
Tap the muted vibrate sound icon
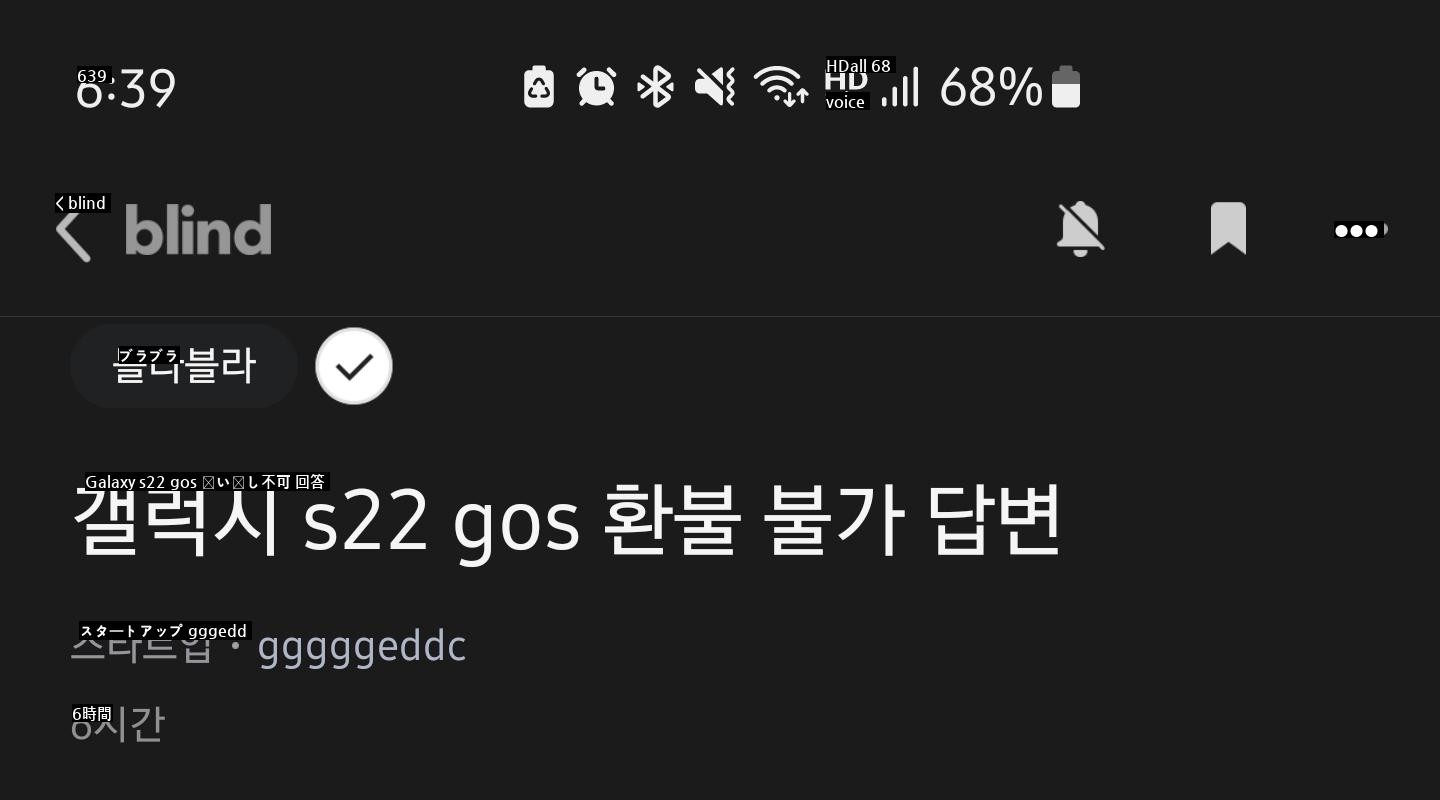(x=715, y=87)
